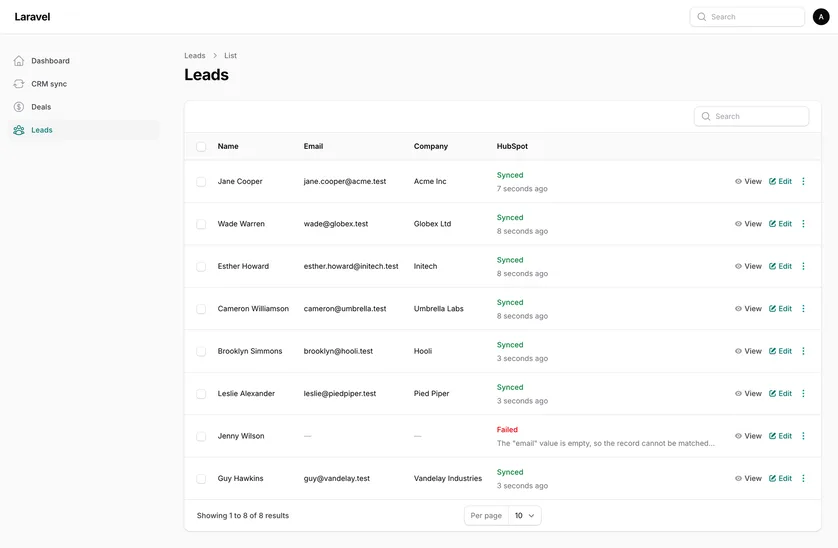This screenshot has width=838, height=548.
Task: Click the Company column header
Action: pyautogui.click(x=431, y=146)
